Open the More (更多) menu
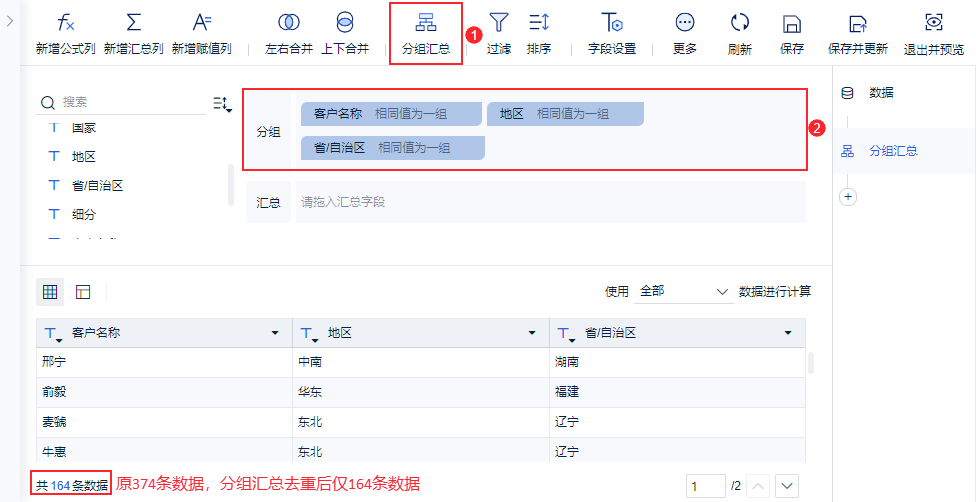 685,34
